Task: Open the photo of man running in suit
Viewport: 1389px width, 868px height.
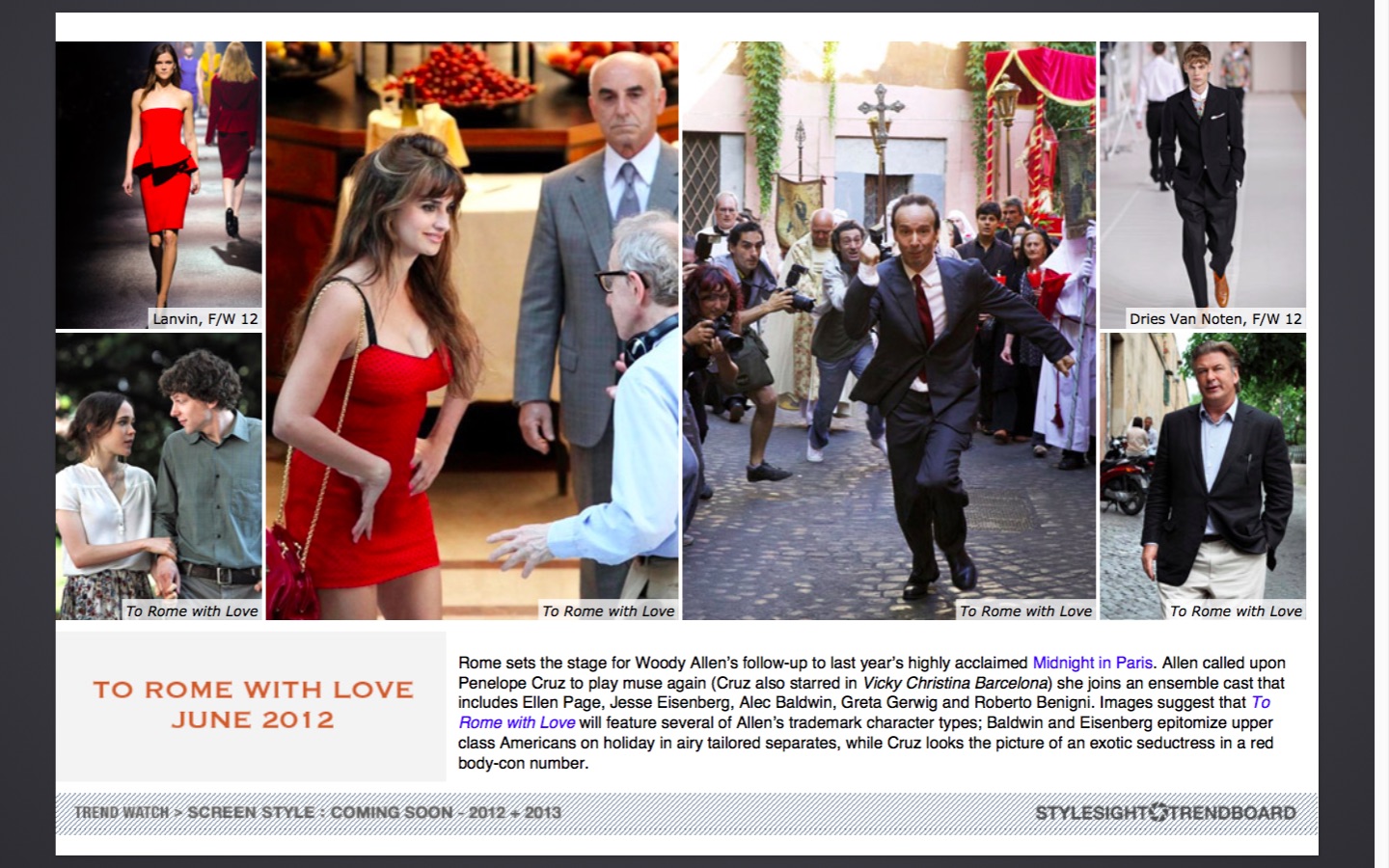Action: [x=889, y=331]
